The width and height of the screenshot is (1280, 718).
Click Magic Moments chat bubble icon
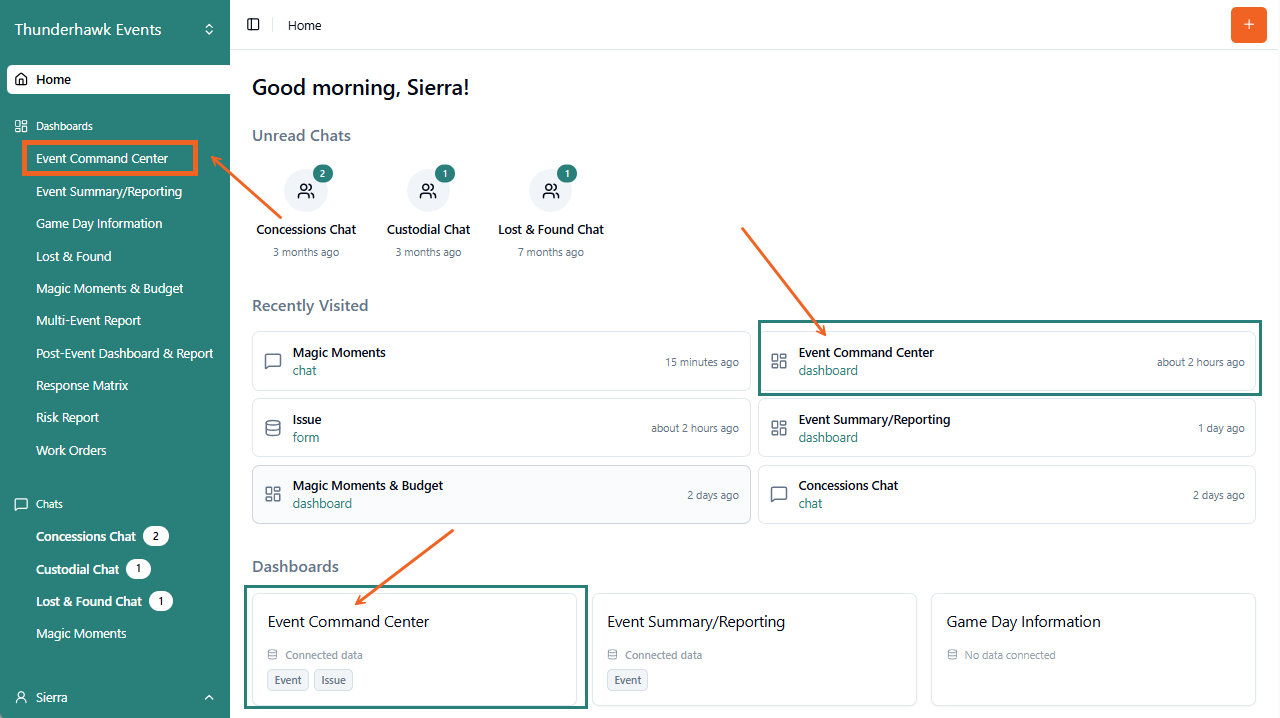(273, 361)
